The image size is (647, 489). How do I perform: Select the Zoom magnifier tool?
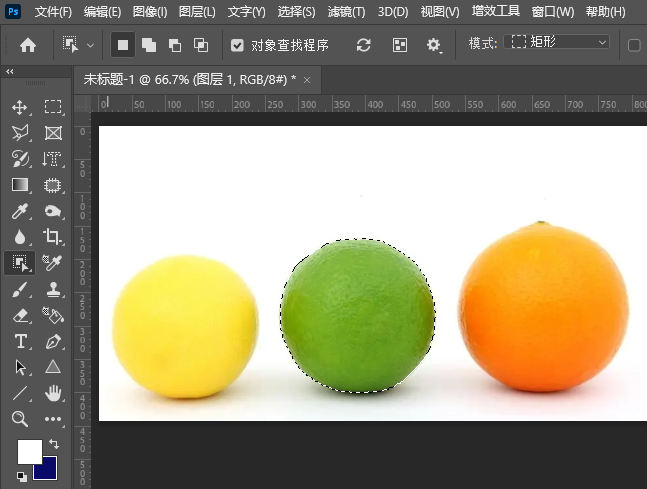pos(20,419)
